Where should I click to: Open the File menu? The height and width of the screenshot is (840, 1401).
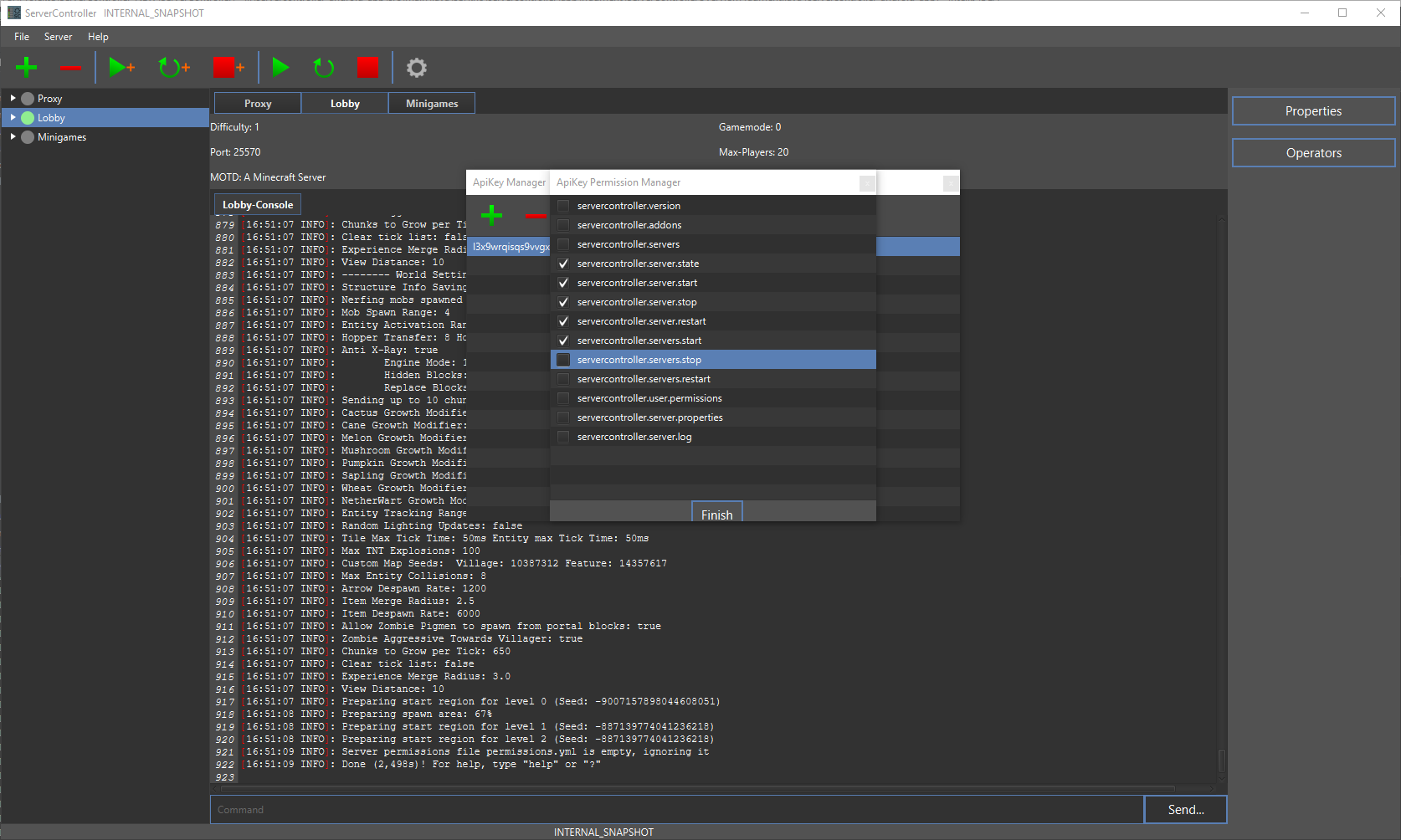(22, 37)
